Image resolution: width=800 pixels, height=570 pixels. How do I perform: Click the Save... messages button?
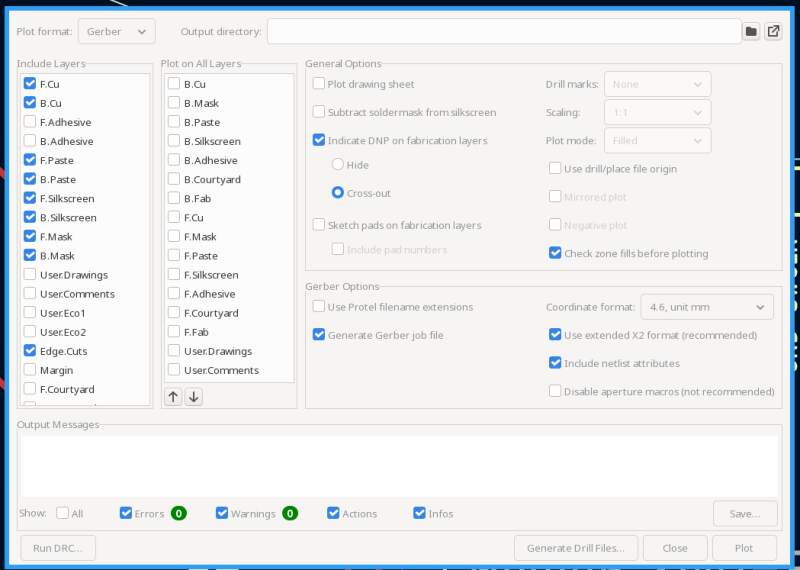pyautogui.click(x=745, y=514)
